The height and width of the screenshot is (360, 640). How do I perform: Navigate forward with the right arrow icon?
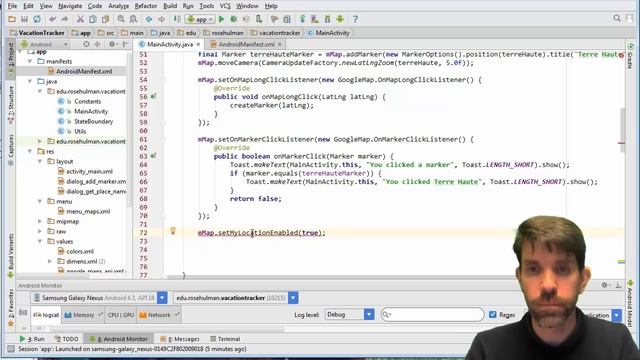(162, 19)
